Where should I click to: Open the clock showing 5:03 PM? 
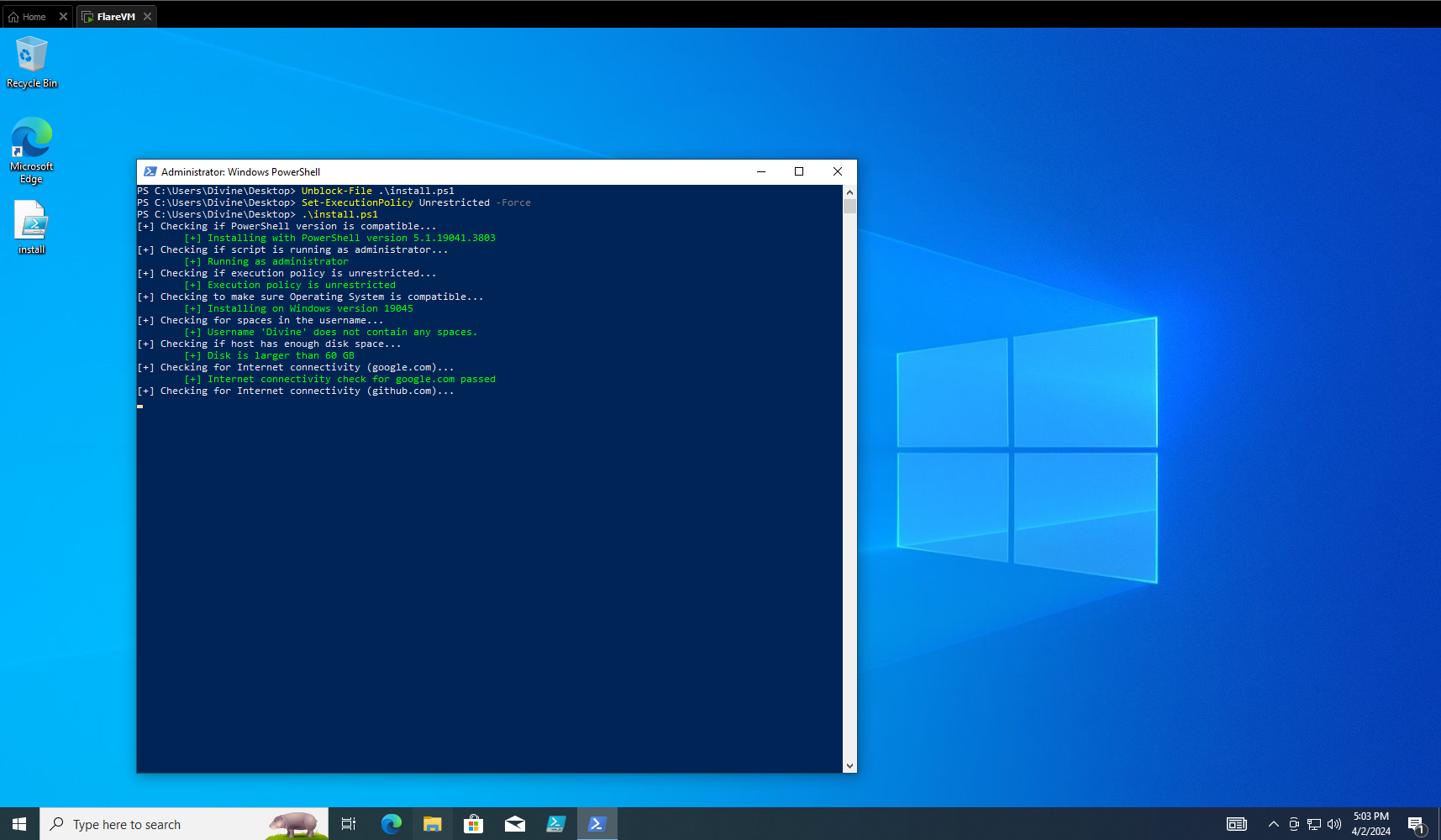1370,824
